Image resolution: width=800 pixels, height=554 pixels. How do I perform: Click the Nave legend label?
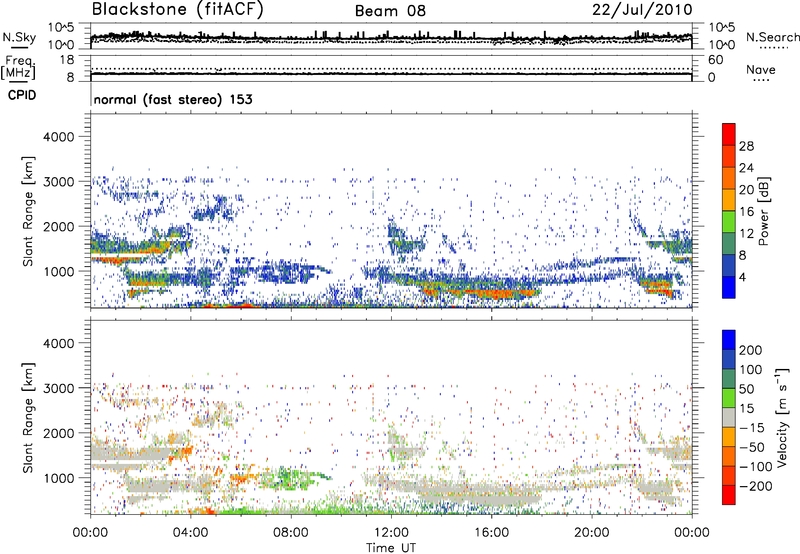click(x=761, y=70)
